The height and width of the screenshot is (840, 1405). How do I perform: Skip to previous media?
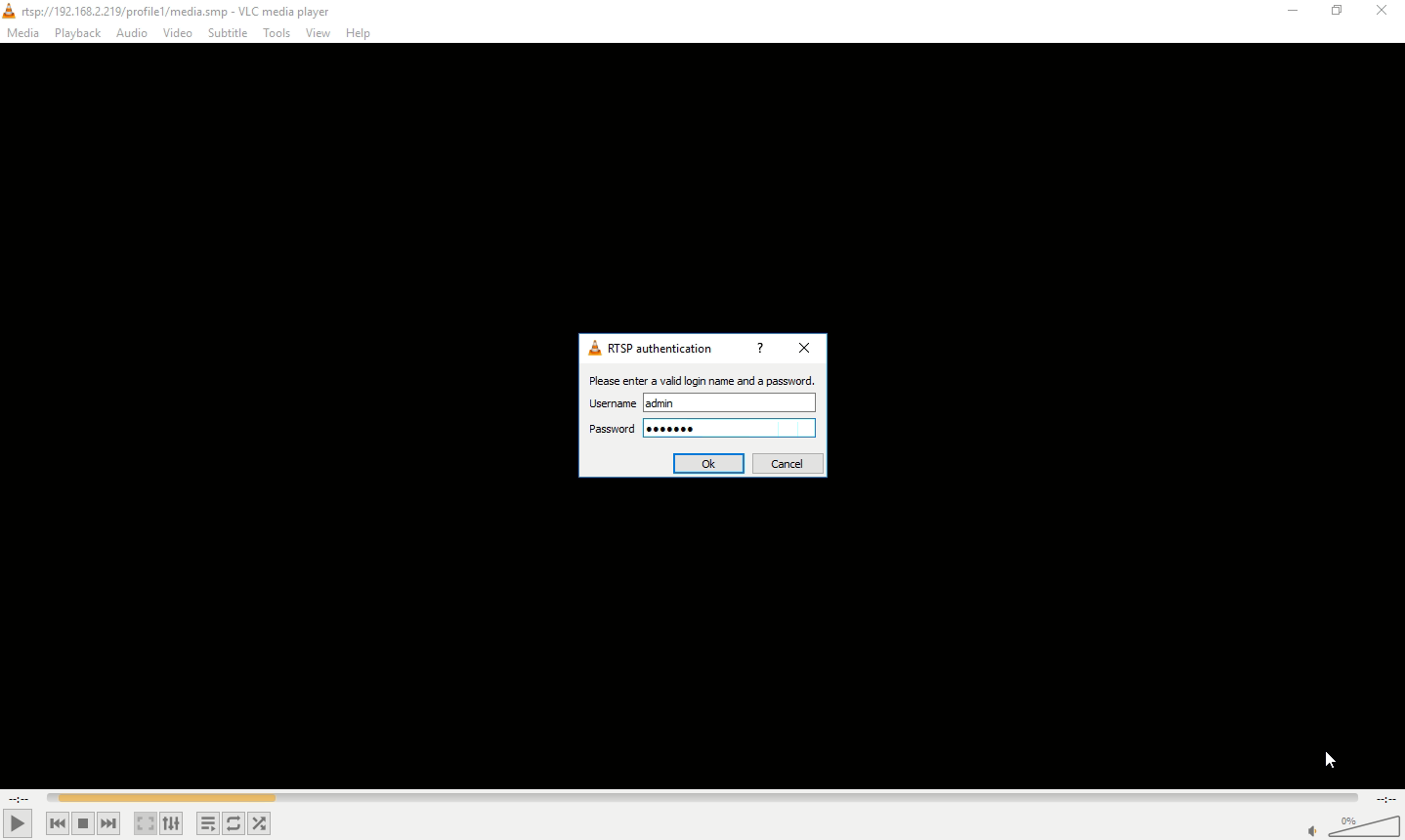pyautogui.click(x=58, y=823)
